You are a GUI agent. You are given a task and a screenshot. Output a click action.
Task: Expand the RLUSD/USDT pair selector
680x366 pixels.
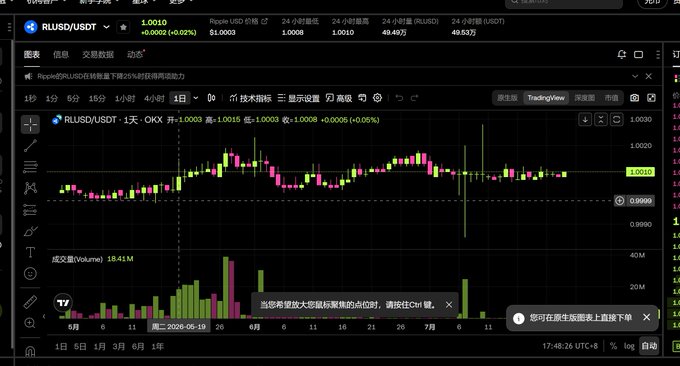pyautogui.click(x=106, y=27)
